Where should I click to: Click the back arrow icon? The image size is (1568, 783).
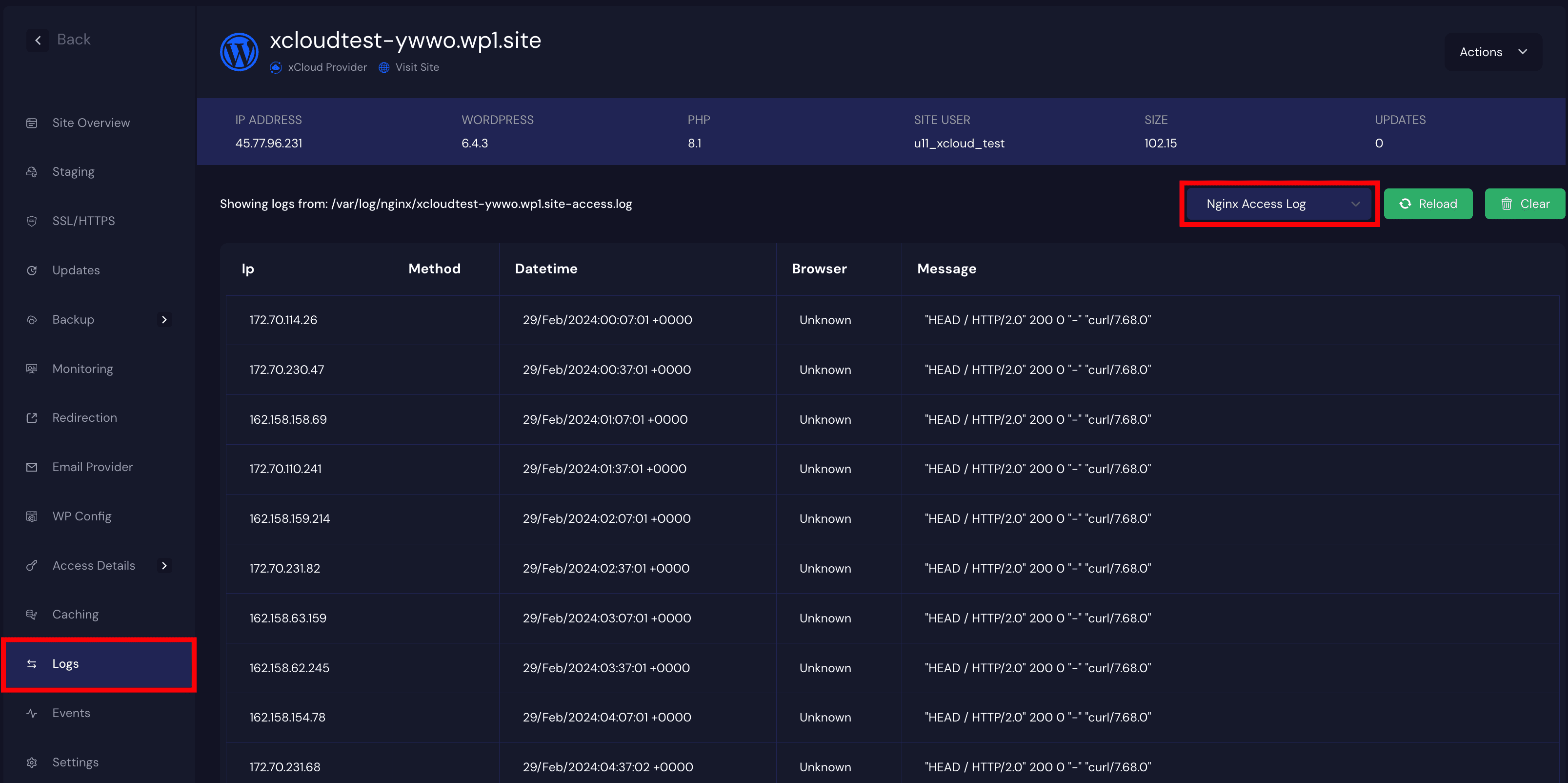pos(38,40)
